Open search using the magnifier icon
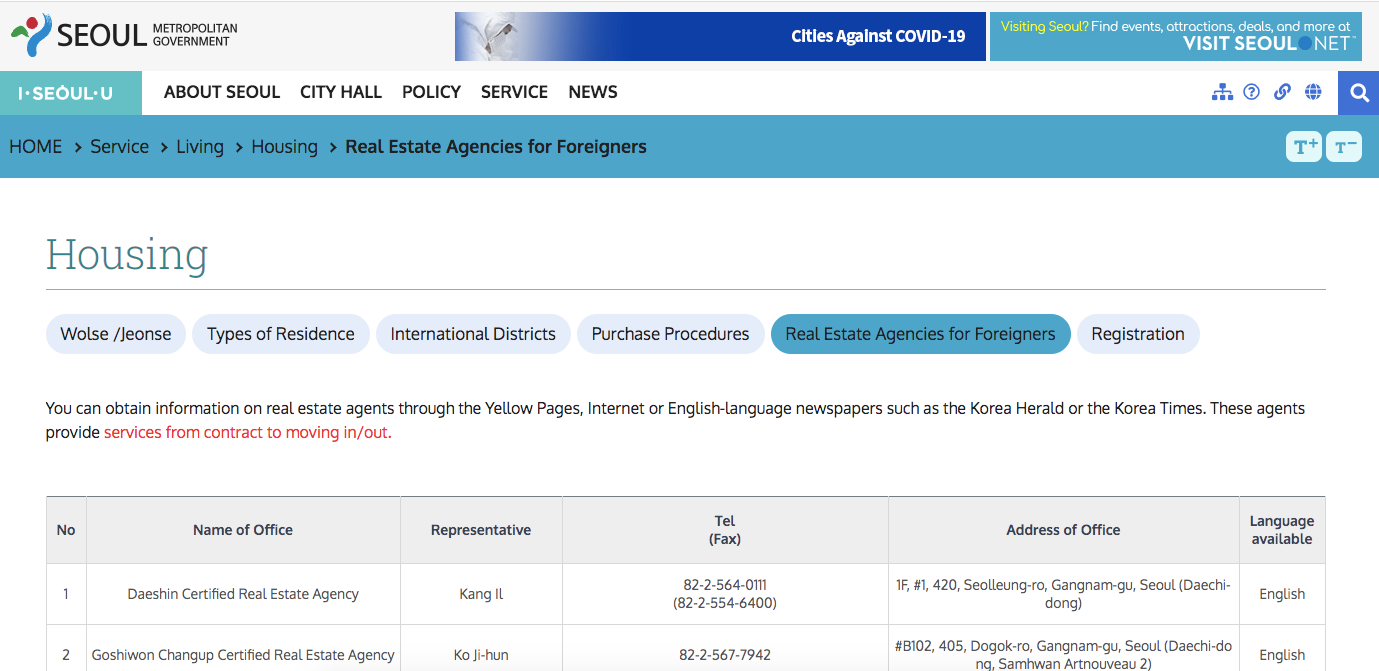This screenshot has height=671, width=1379. point(1358,92)
